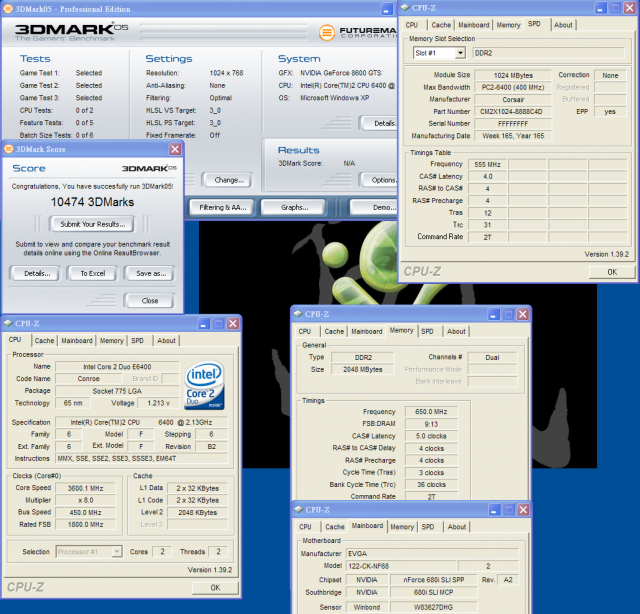This screenshot has width=640, height=614.
Task: Click the 10474 3DMarks score text
Action: click(92, 202)
